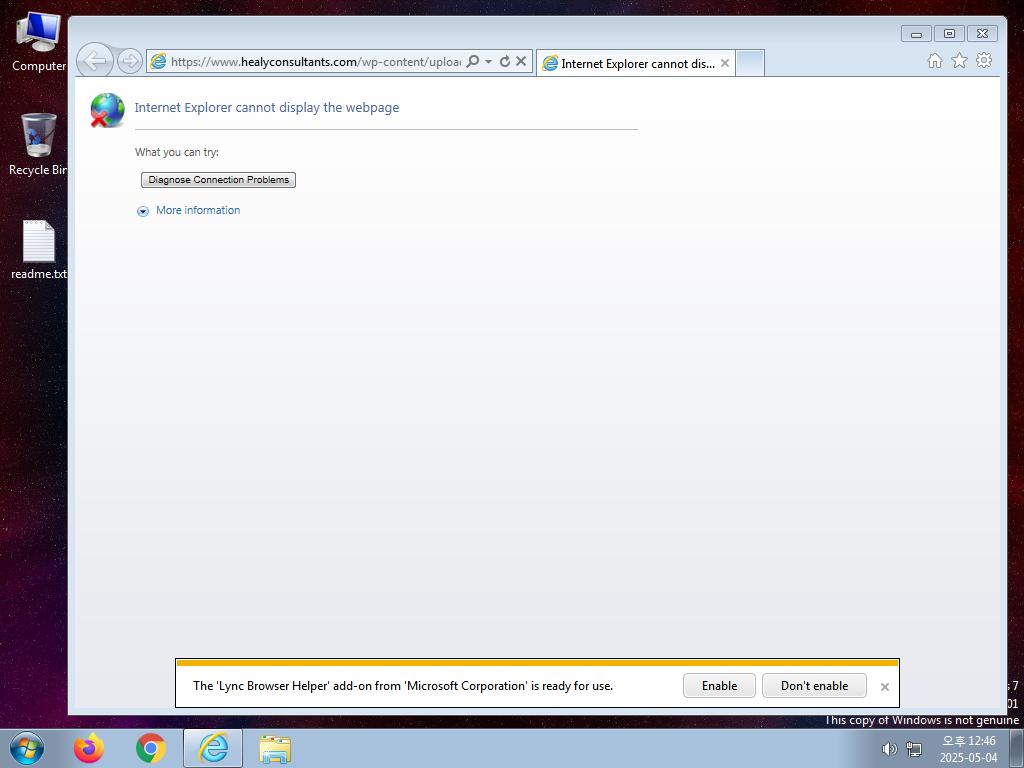This screenshot has height=768, width=1024.
Task: Open a new blank tab
Action: tap(750, 63)
